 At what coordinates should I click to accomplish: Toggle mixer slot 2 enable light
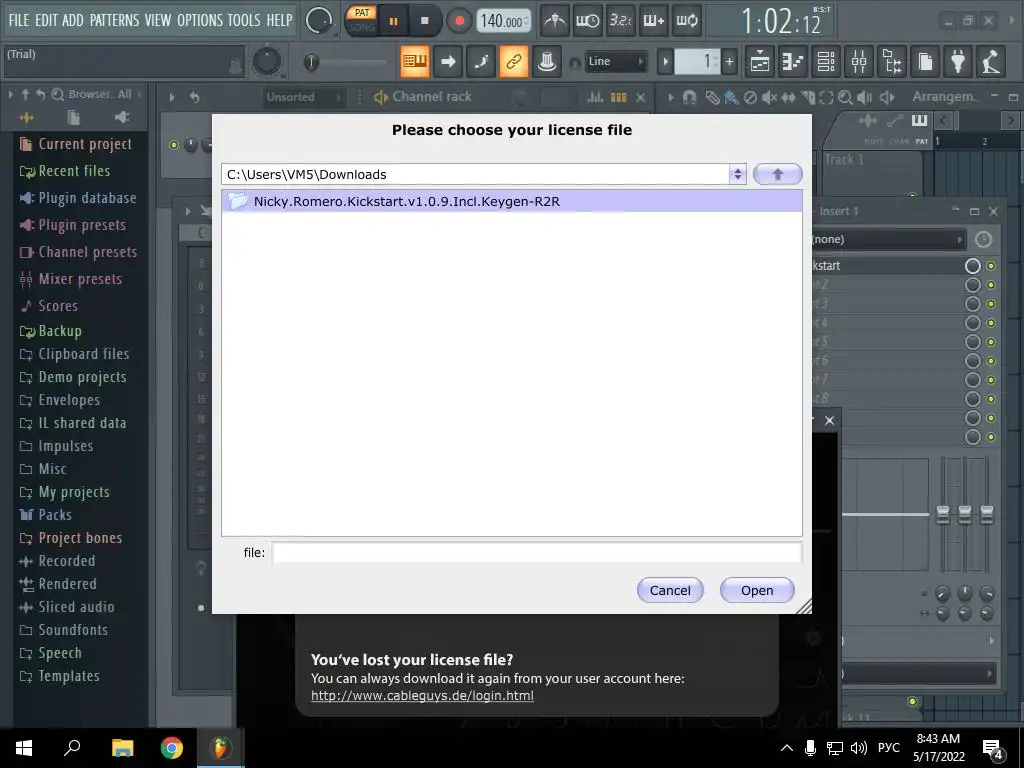[991, 285]
